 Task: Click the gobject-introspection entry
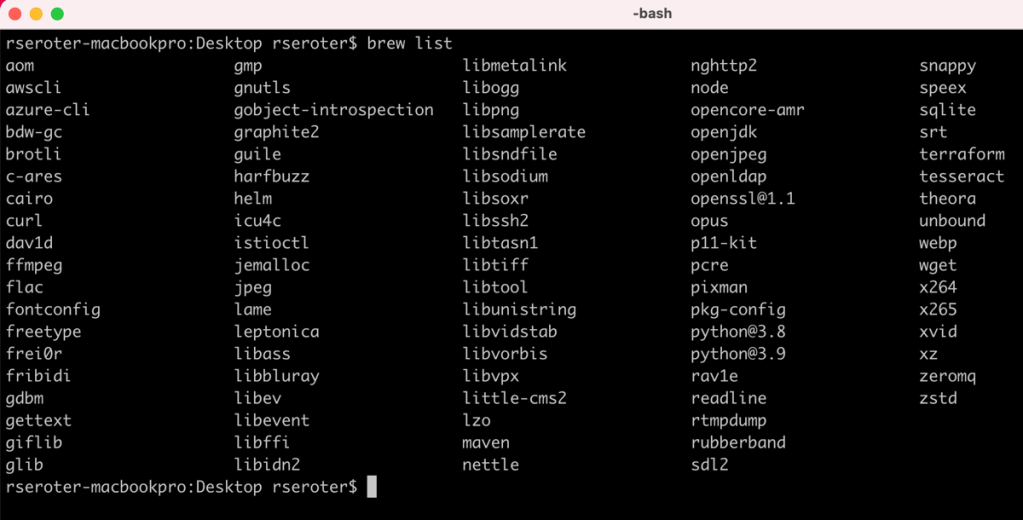pos(333,110)
